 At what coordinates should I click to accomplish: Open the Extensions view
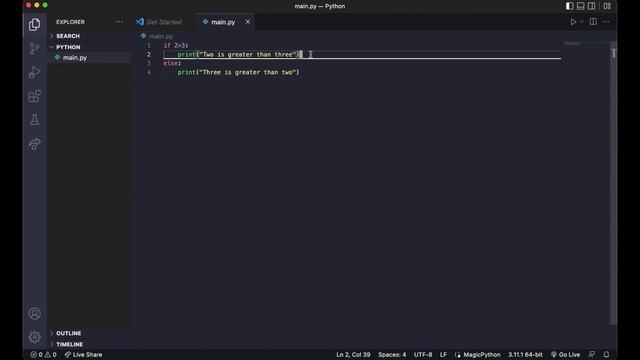(x=35, y=96)
